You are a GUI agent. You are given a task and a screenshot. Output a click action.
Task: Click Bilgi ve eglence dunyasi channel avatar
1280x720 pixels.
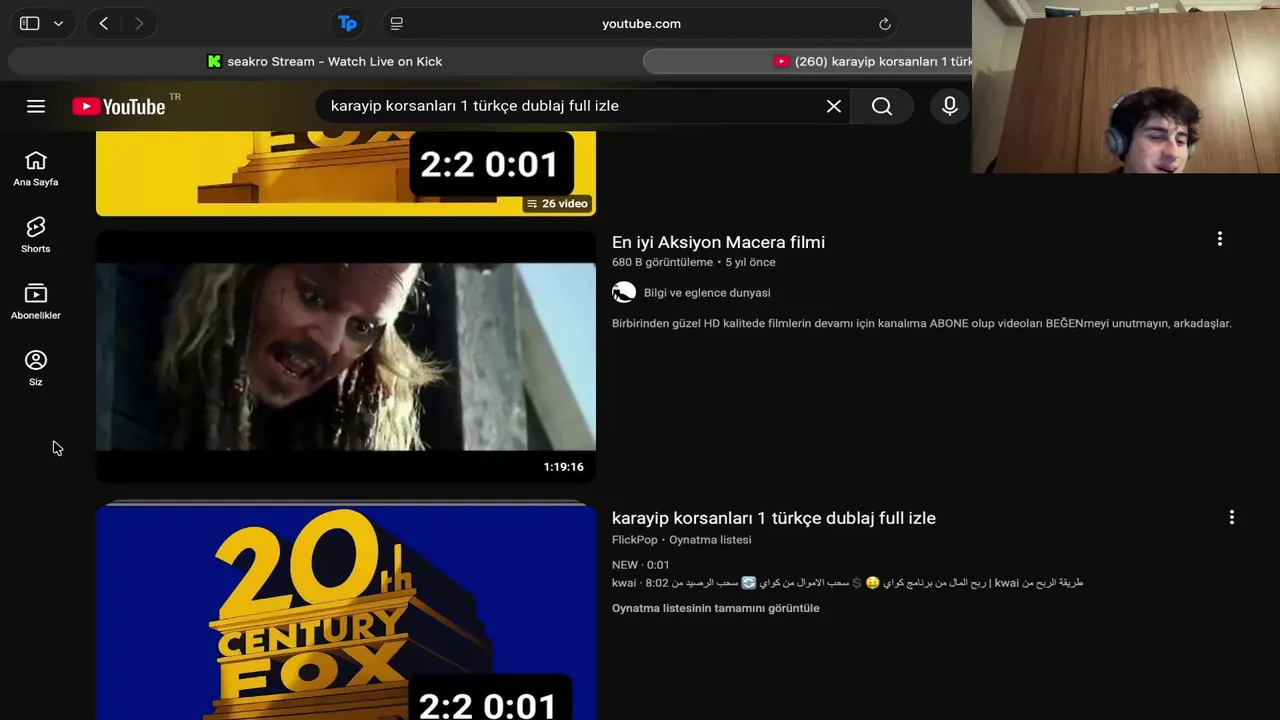click(624, 292)
